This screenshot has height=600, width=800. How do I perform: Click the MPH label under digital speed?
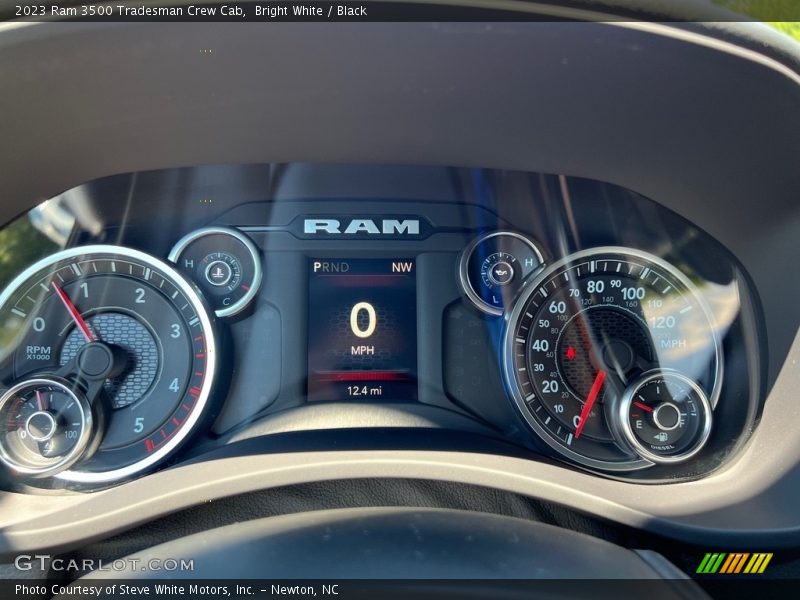[363, 351]
